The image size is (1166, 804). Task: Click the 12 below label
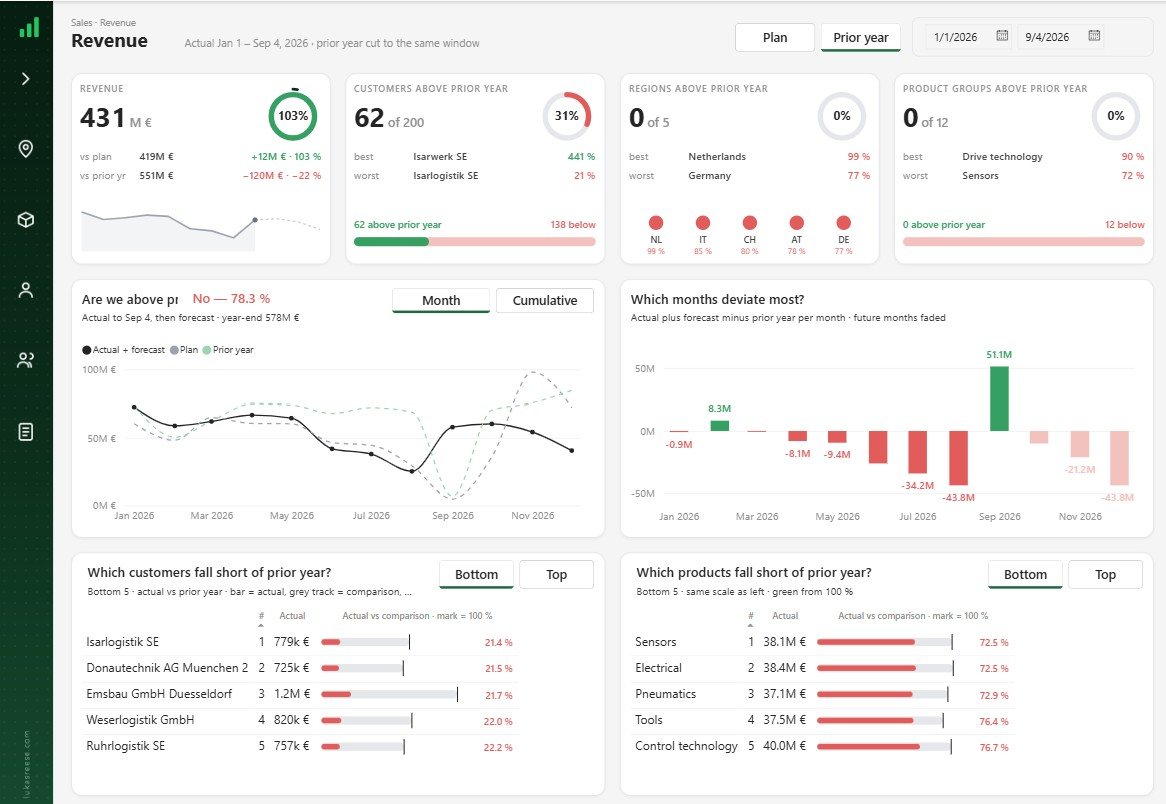point(1124,225)
